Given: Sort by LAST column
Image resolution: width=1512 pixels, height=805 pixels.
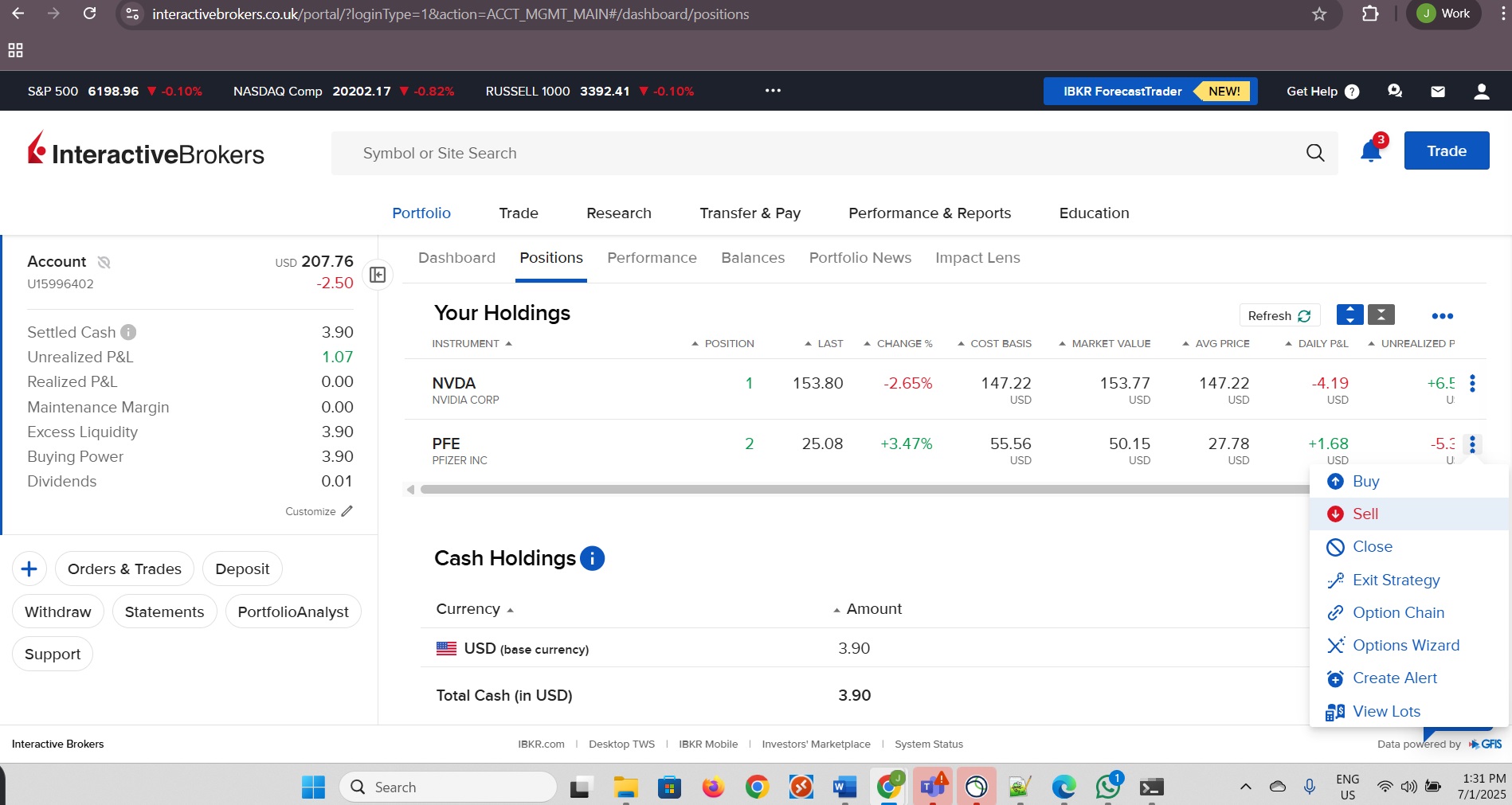Looking at the screenshot, I should tap(824, 343).
